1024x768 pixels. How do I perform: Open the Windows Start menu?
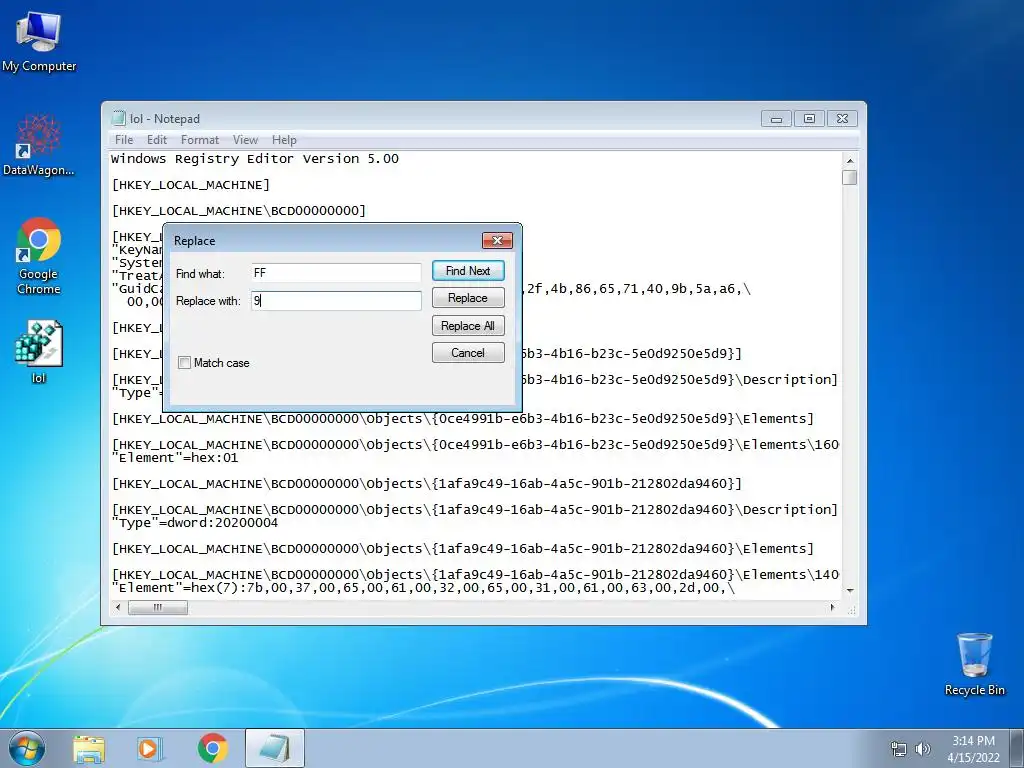coord(27,748)
